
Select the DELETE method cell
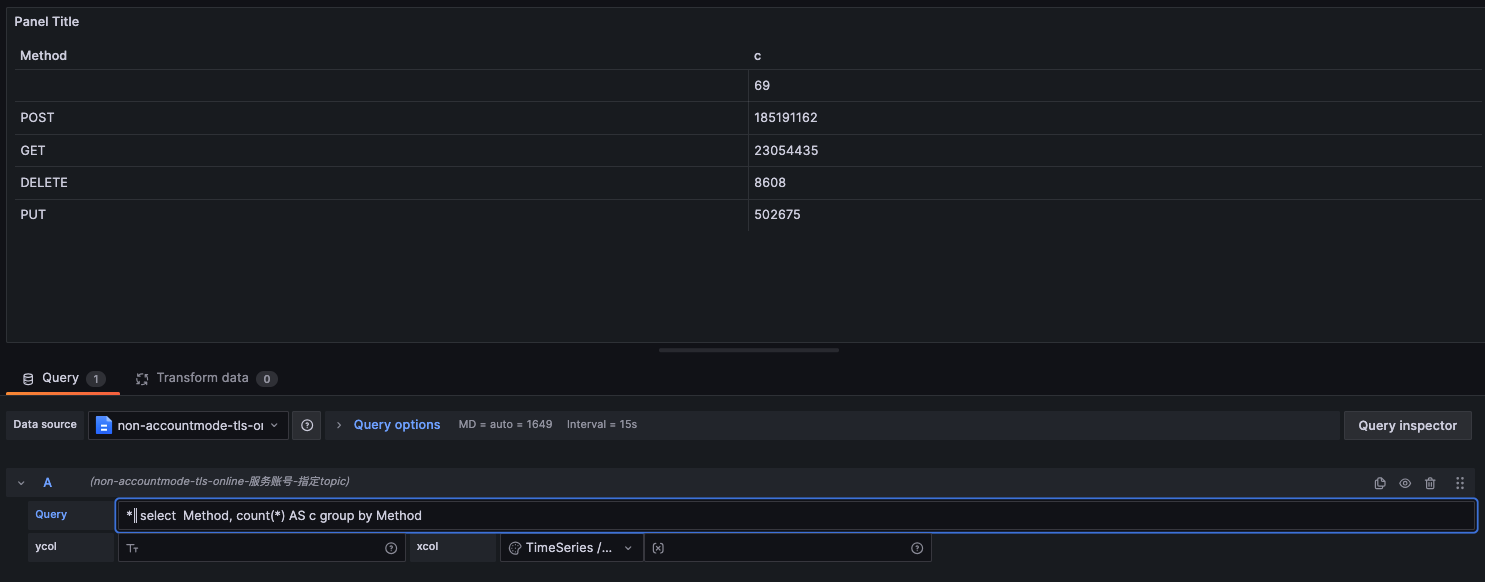tap(381, 183)
